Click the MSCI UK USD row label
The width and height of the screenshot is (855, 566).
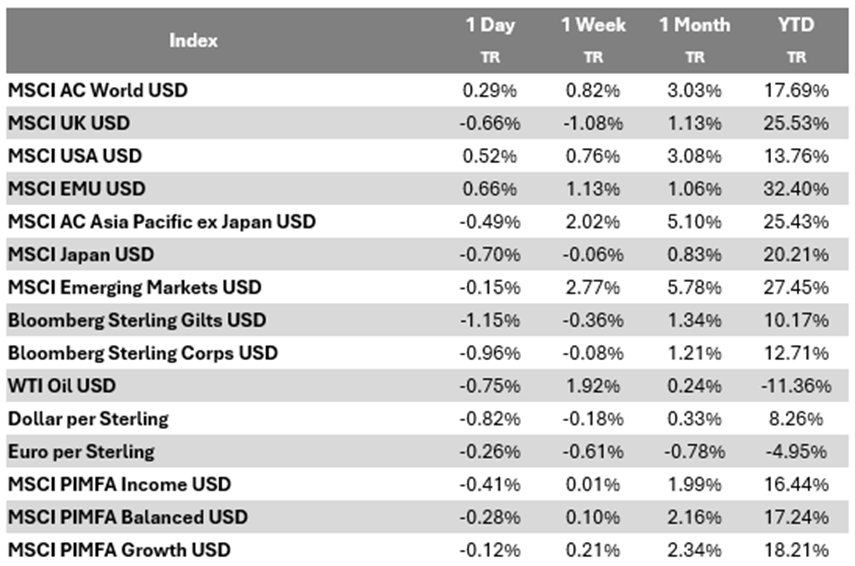pos(69,123)
